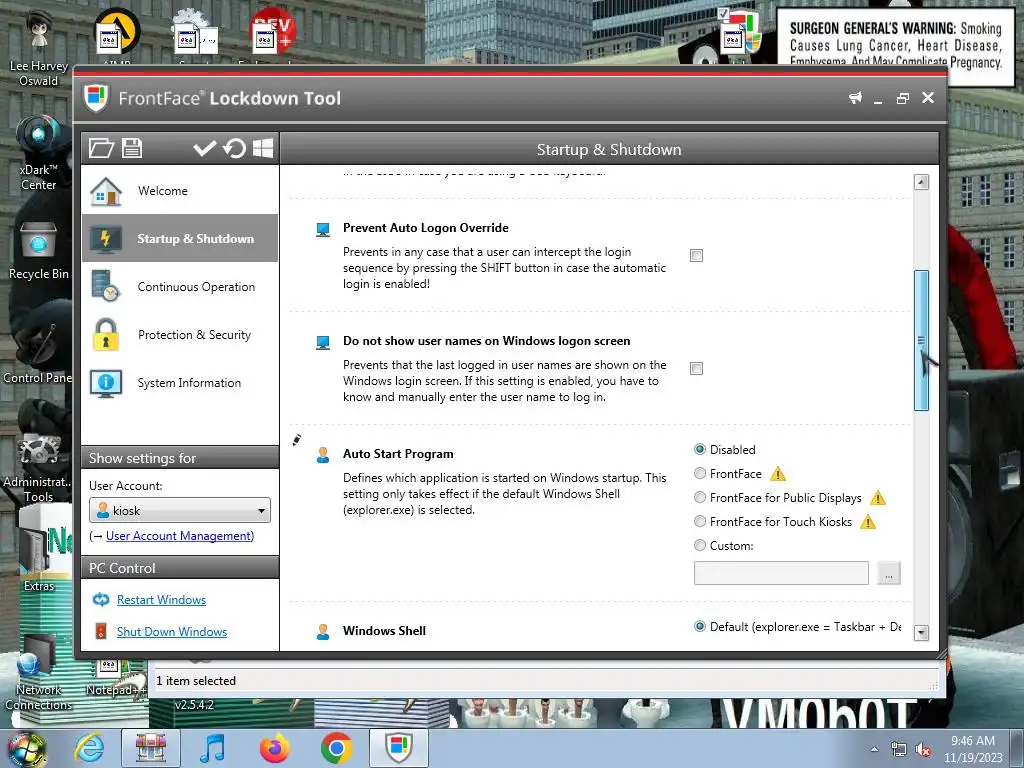
Task: Open Recycle Bin on the desktop
Action: 39,252
